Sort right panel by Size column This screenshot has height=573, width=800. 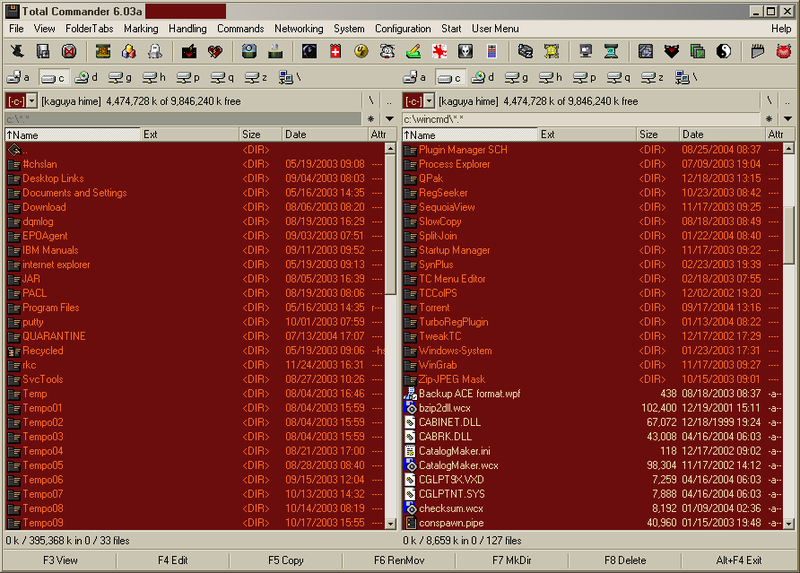pyautogui.click(x=658, y=135)
